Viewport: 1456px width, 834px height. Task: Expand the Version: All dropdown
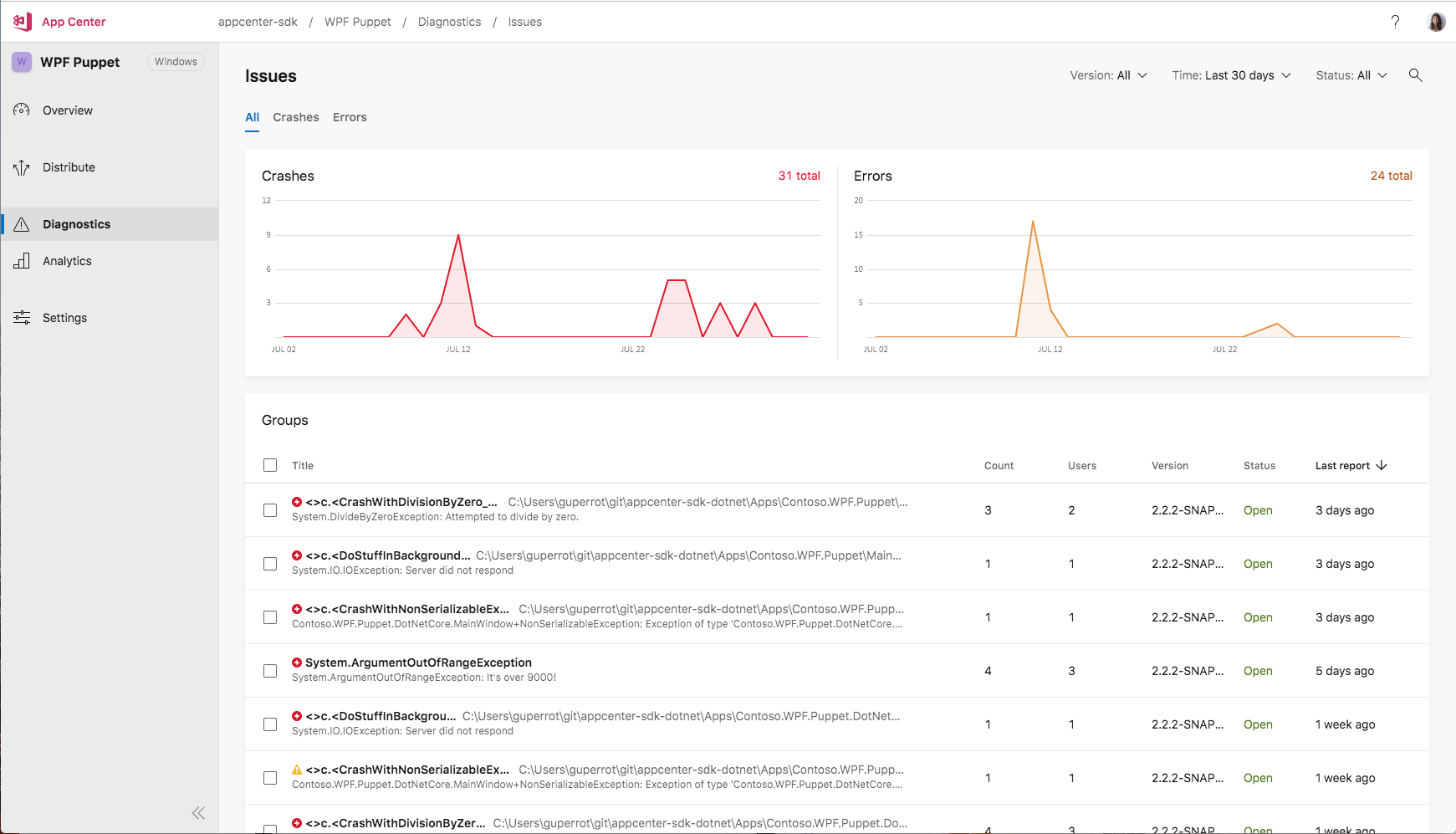1108,75
